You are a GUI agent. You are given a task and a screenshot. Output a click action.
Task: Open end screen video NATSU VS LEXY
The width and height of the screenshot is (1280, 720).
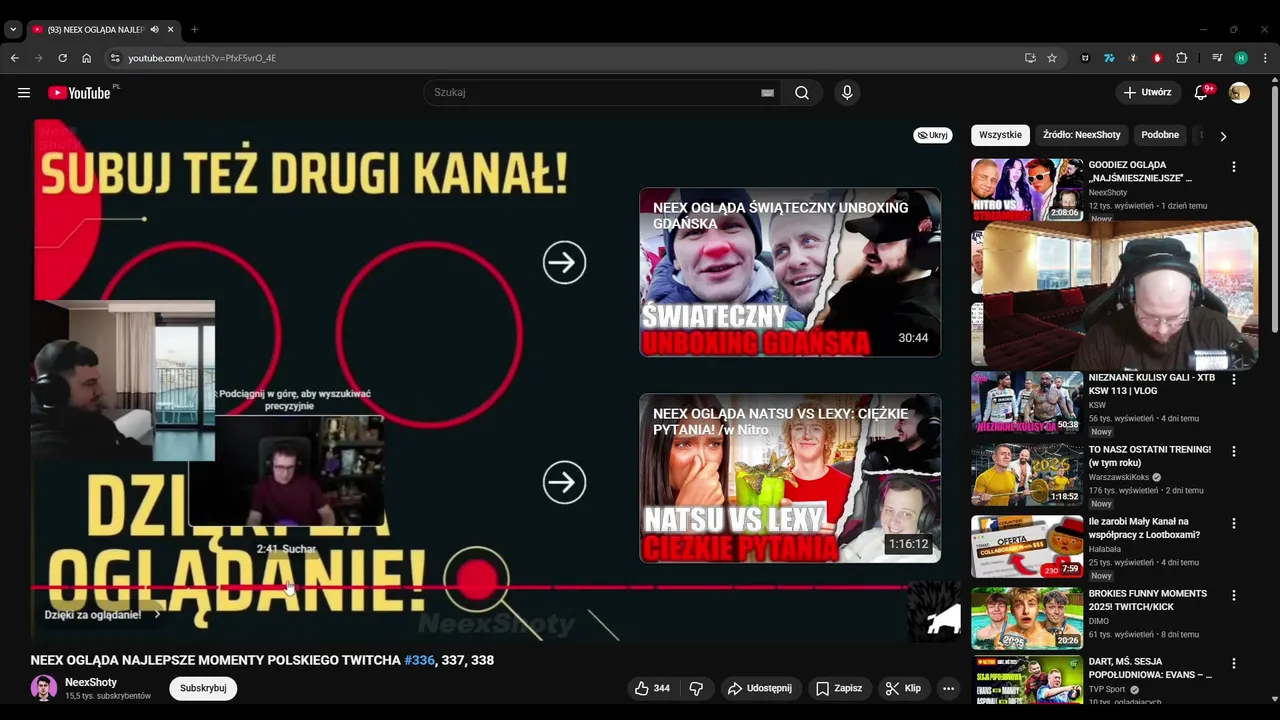point(790,478)
